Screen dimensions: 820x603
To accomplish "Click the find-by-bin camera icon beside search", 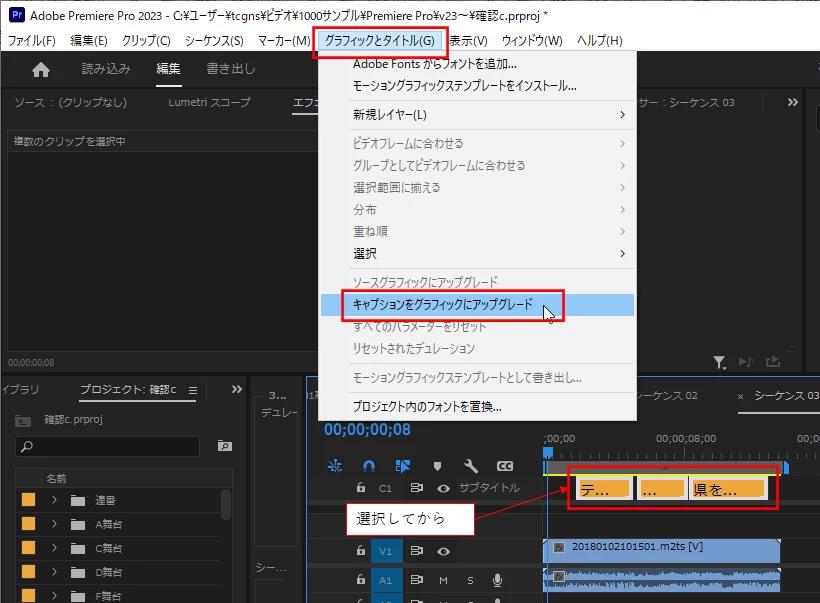I will 225,446.
